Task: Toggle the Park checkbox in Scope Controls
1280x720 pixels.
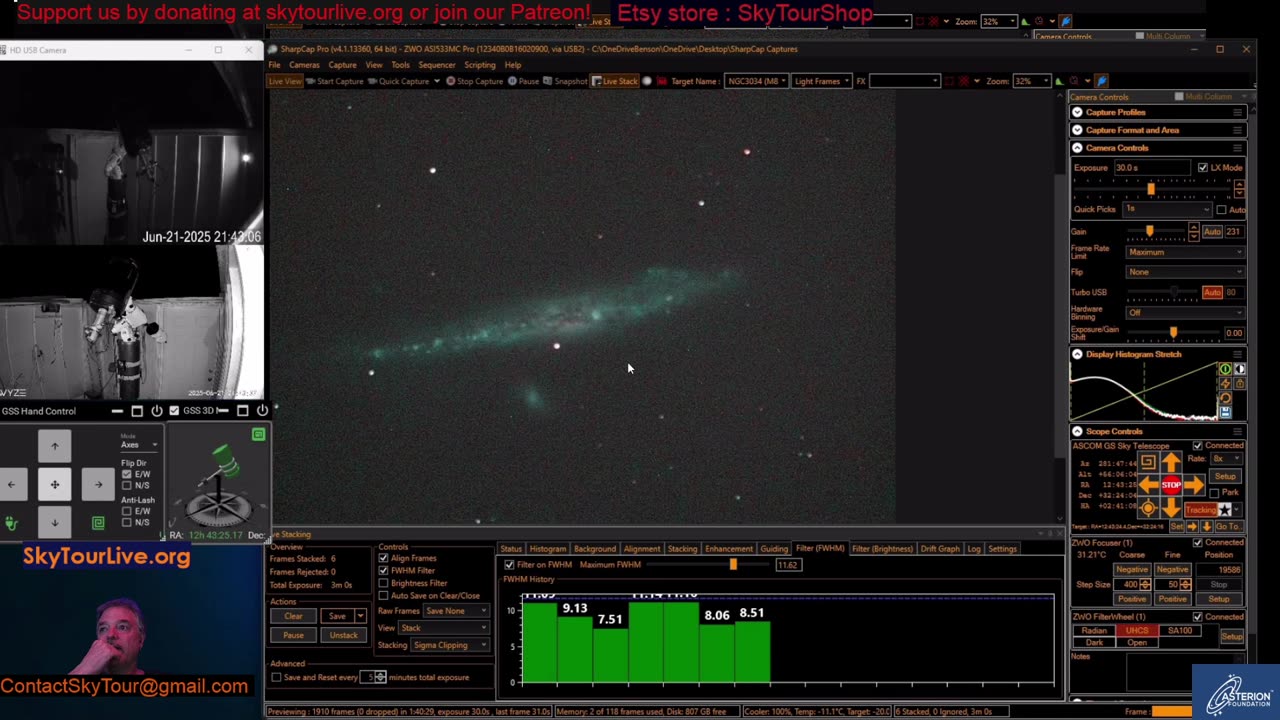Action: pyautogui.click(x=1214, y=493)
